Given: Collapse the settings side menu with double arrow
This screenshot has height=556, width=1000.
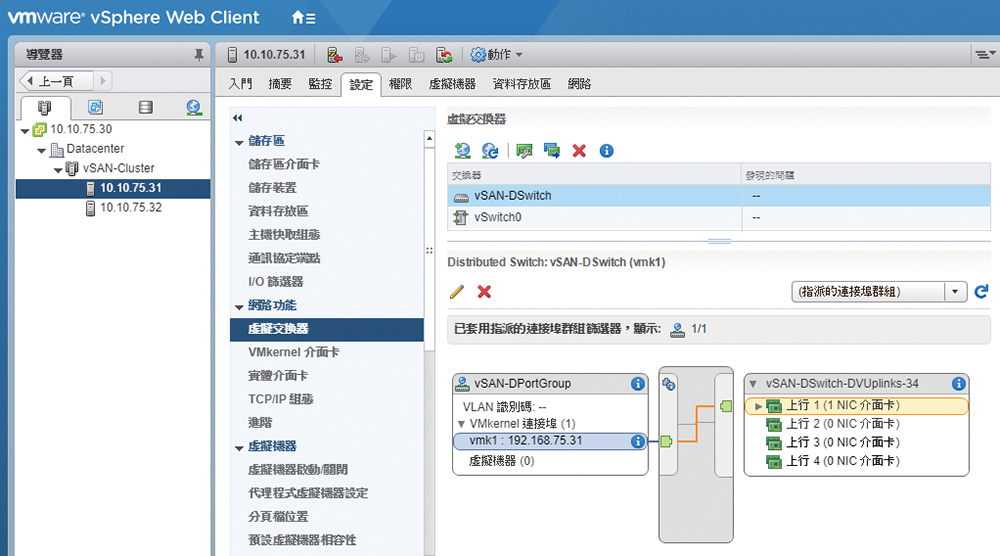Looking at the screenshot, I should [x=238, y=117].
